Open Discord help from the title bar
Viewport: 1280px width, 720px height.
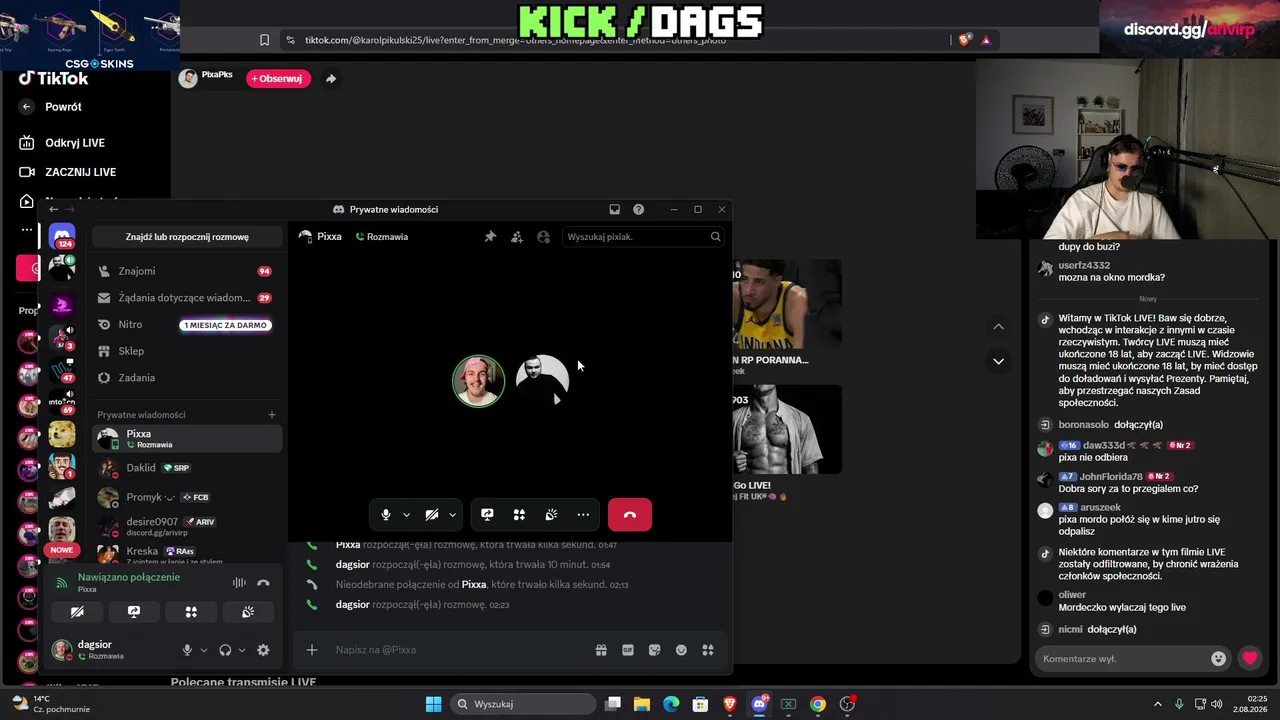click(x=639, y=209)
